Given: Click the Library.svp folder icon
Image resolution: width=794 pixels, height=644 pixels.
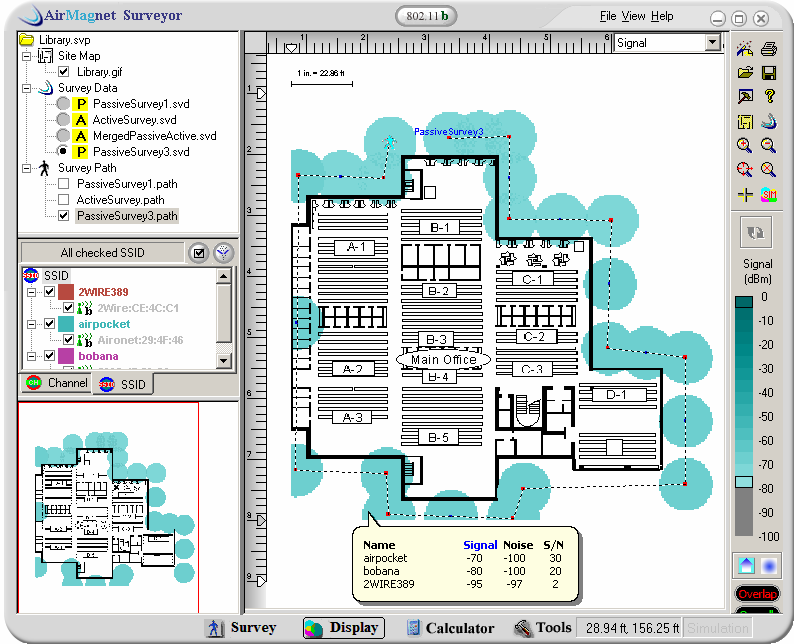Looking at the screenshot, I should click(x=26, y=39).
